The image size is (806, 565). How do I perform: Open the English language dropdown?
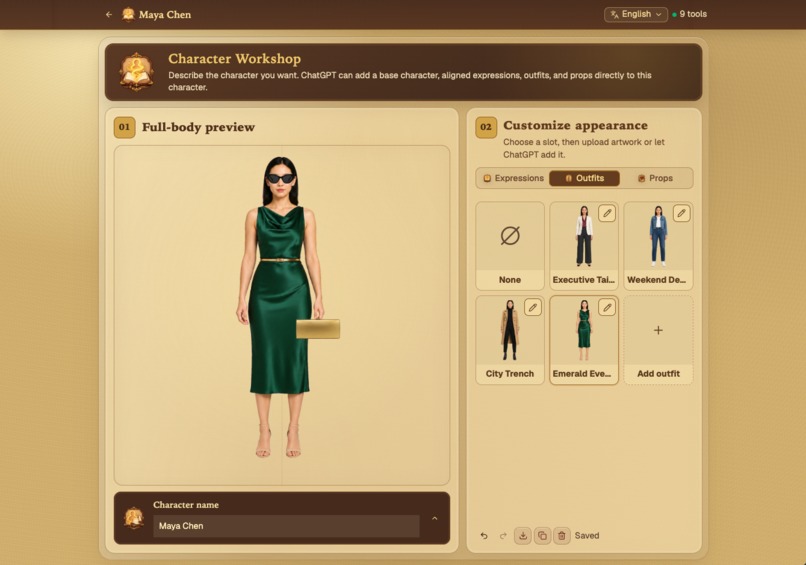[x=636, y=14]
